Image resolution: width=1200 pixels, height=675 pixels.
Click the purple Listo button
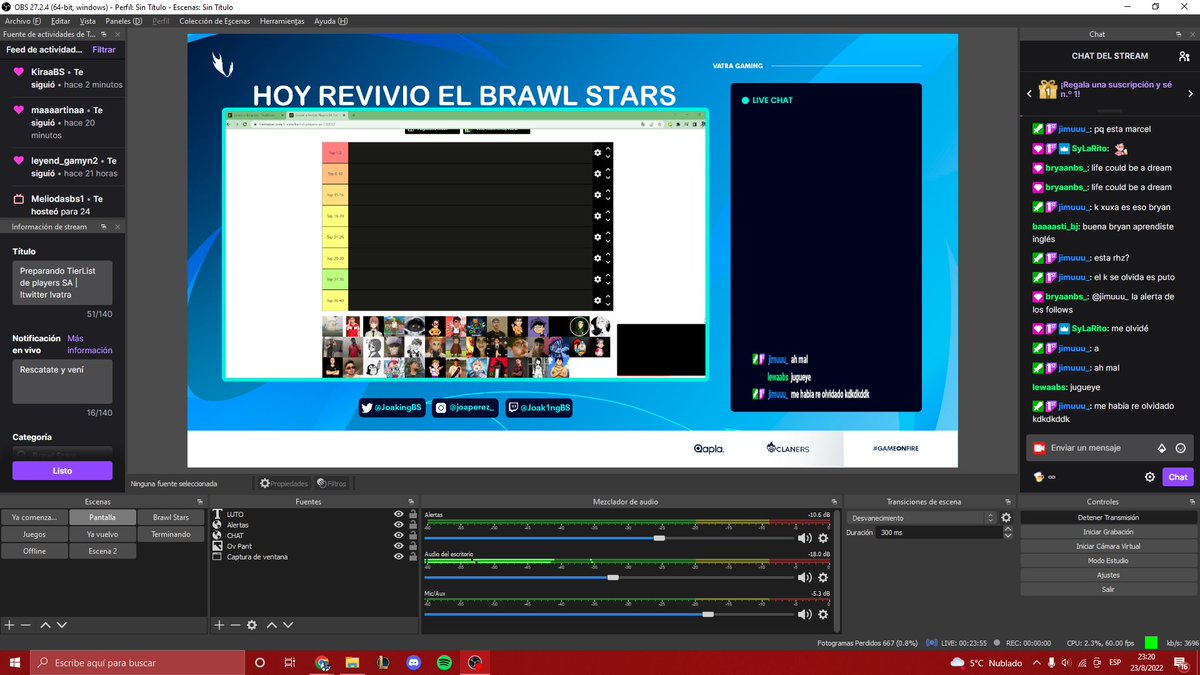pyautogui.click(x=62, y=470)
